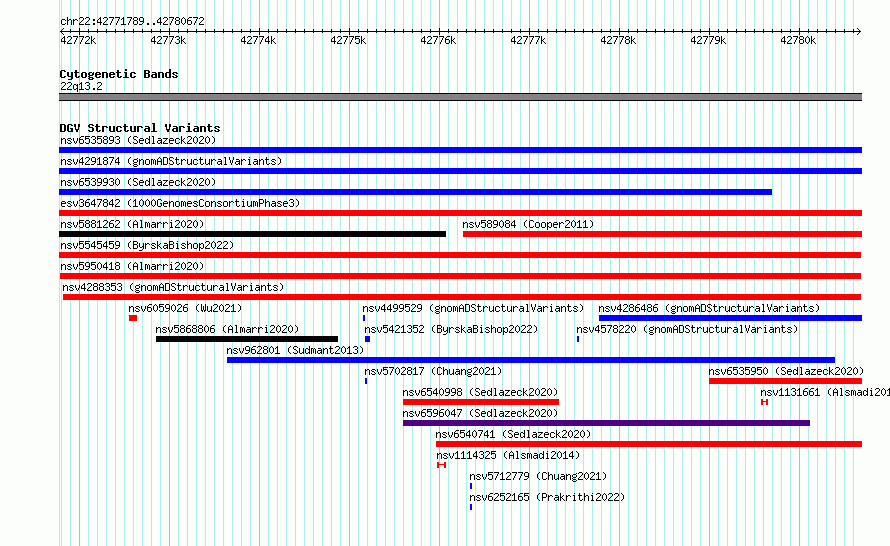Click the black bar under nsv5881262
Viewport: 890px width, 546px height.
[x=253, y=234]
